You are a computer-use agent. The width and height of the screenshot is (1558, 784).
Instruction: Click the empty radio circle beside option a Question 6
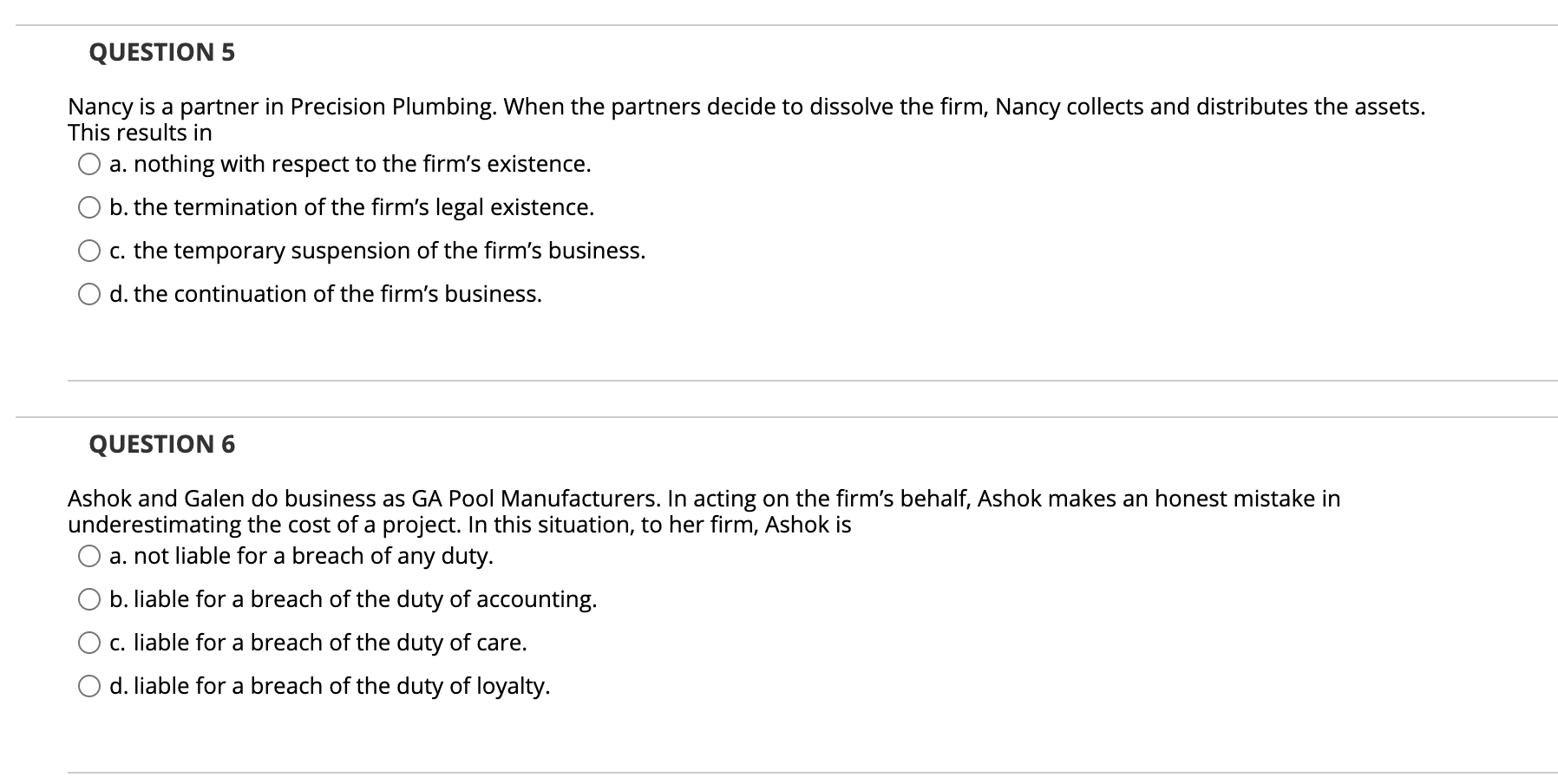[89, 555]
